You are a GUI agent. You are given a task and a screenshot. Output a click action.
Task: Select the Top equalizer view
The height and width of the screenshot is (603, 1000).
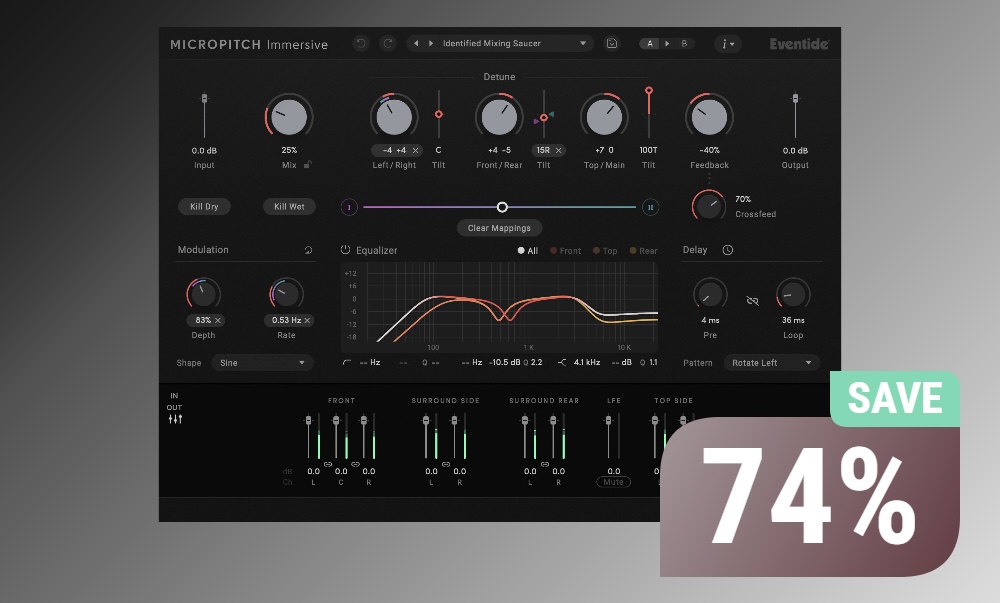[x=605, y=251]
